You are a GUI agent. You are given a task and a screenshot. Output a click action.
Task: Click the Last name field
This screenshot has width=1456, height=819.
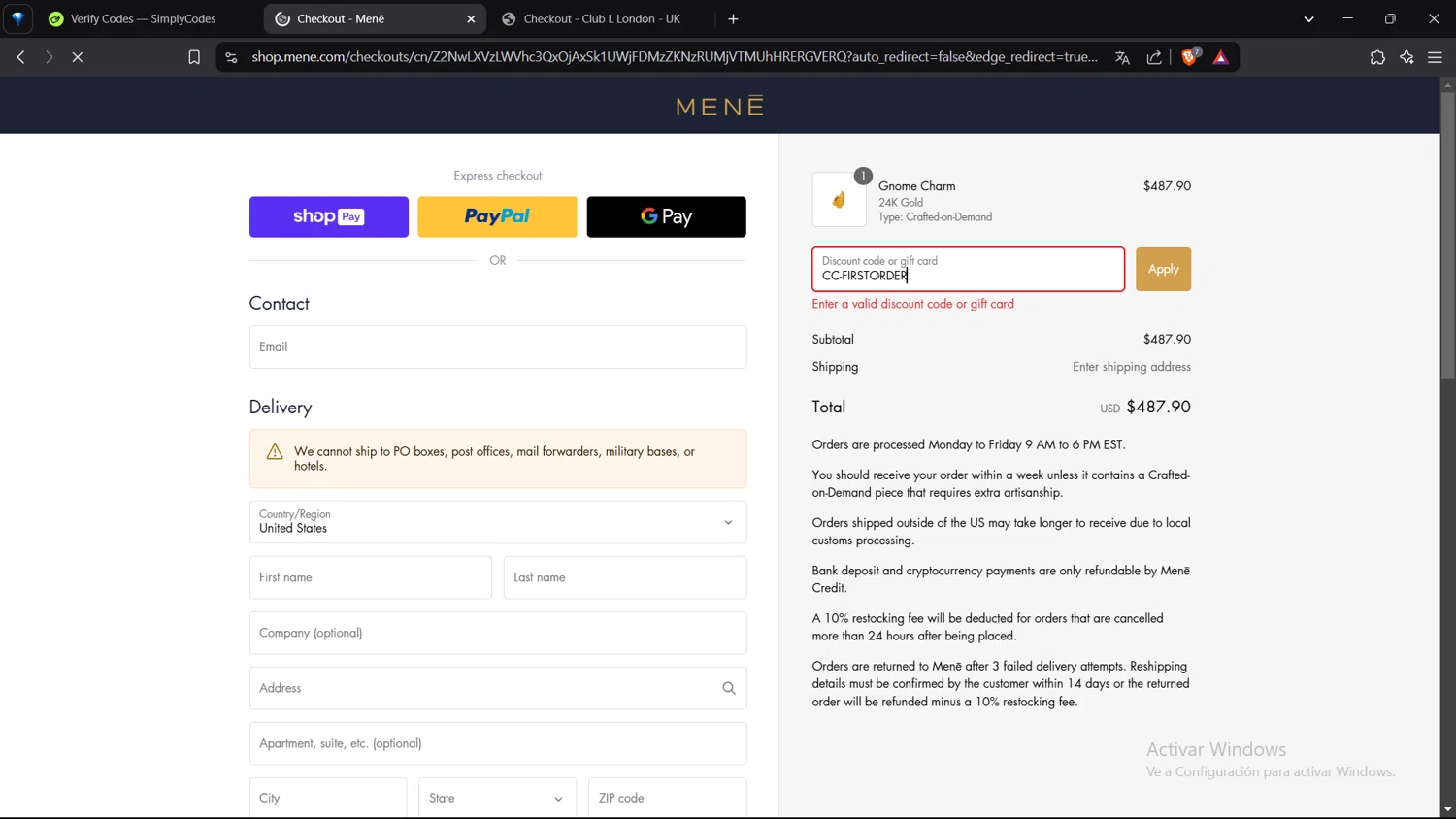(625, 577)
